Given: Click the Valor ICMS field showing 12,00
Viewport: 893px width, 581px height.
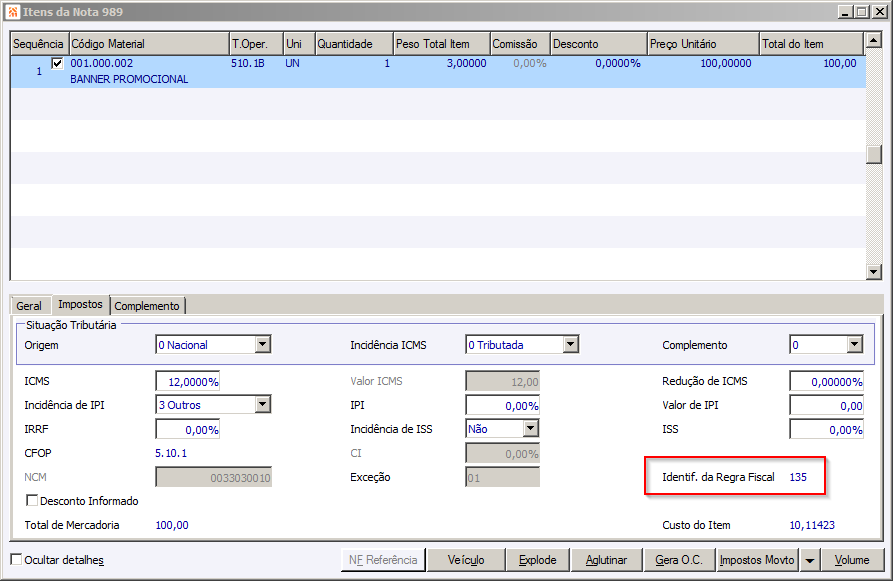Looking at the screenshot, I should pyautogui.click(x=502, y=382).
